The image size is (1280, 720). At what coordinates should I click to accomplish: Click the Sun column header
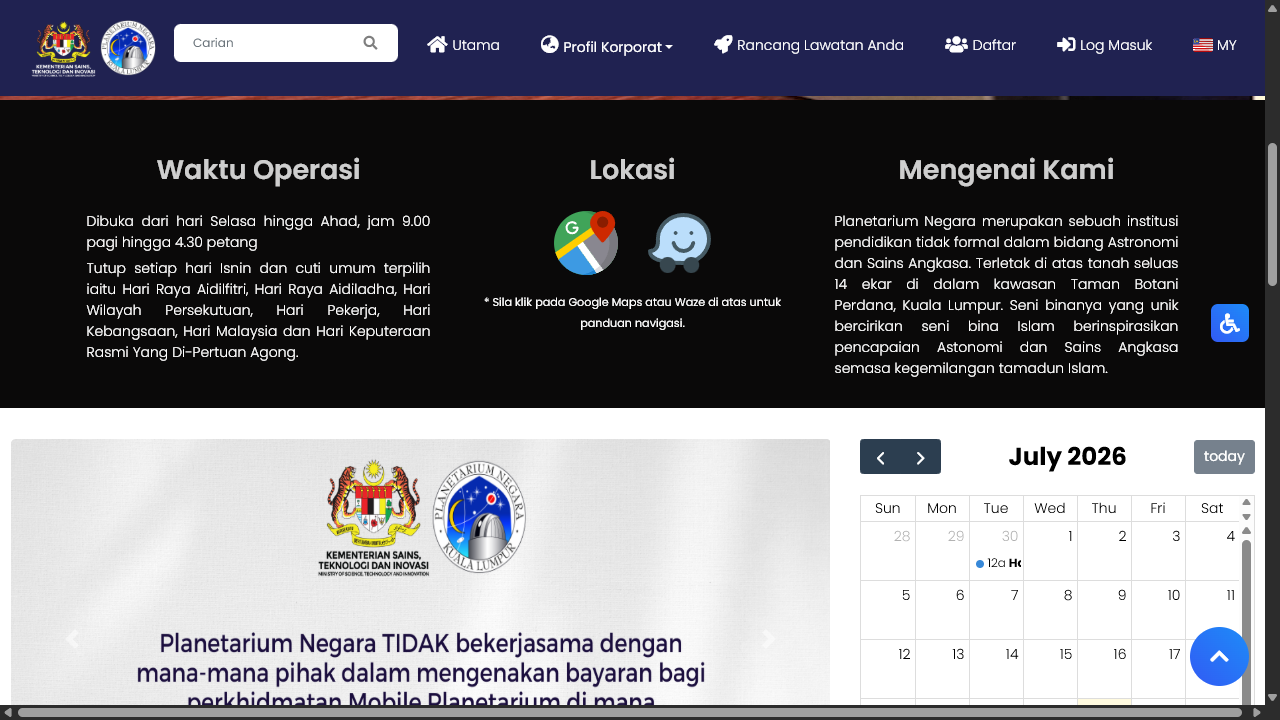point(888,508)
